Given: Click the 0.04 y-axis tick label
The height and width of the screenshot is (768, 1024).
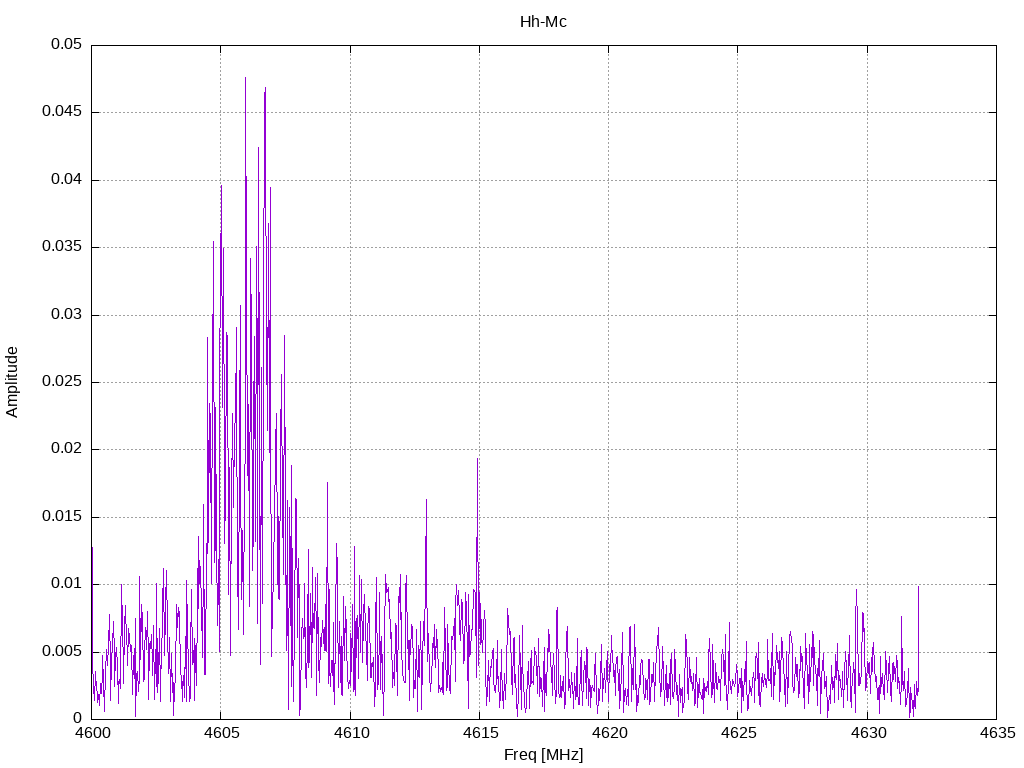Looking at the screenshot, I should pos(66,180).
